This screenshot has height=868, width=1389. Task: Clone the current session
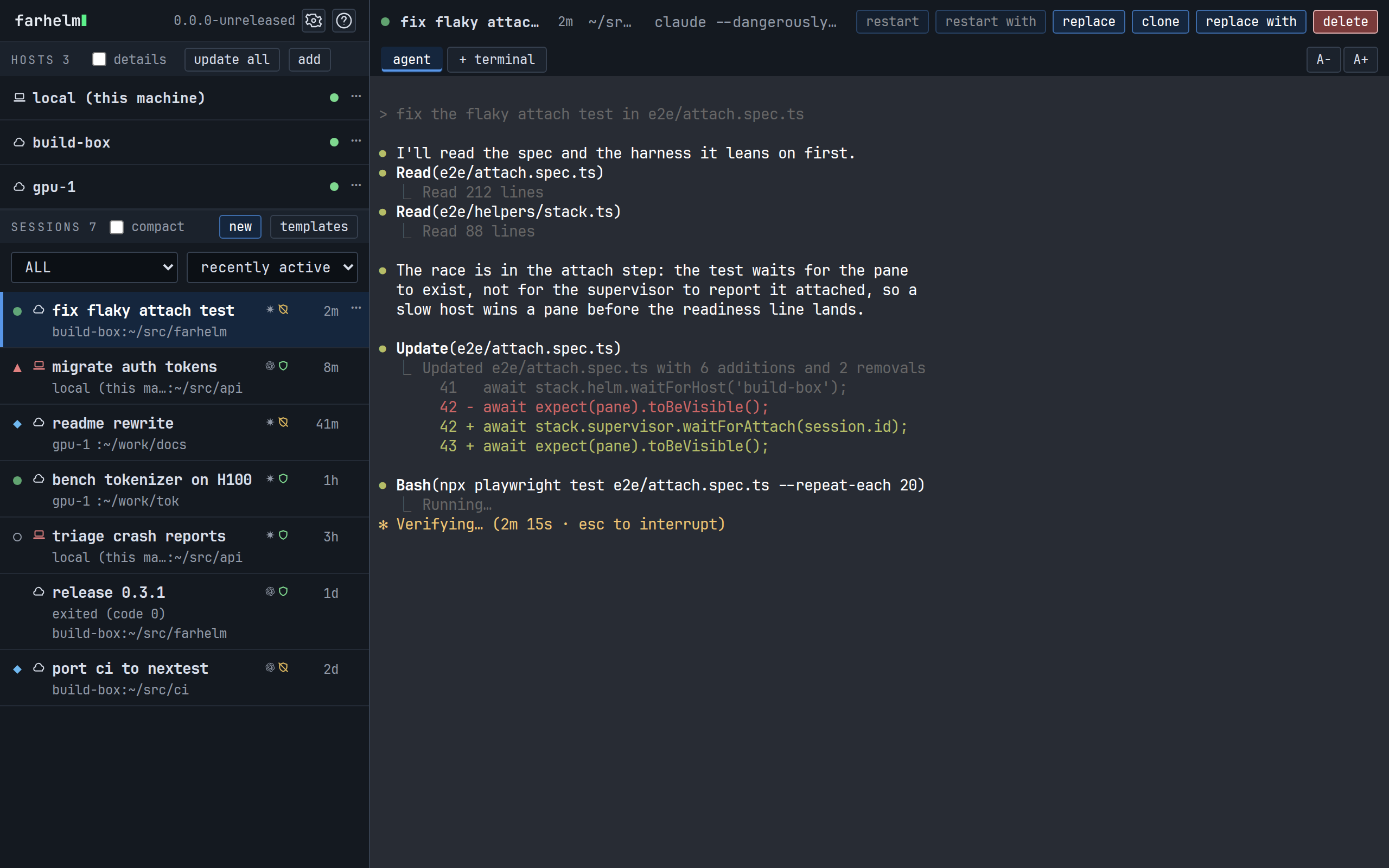[x=1161, y=22]
